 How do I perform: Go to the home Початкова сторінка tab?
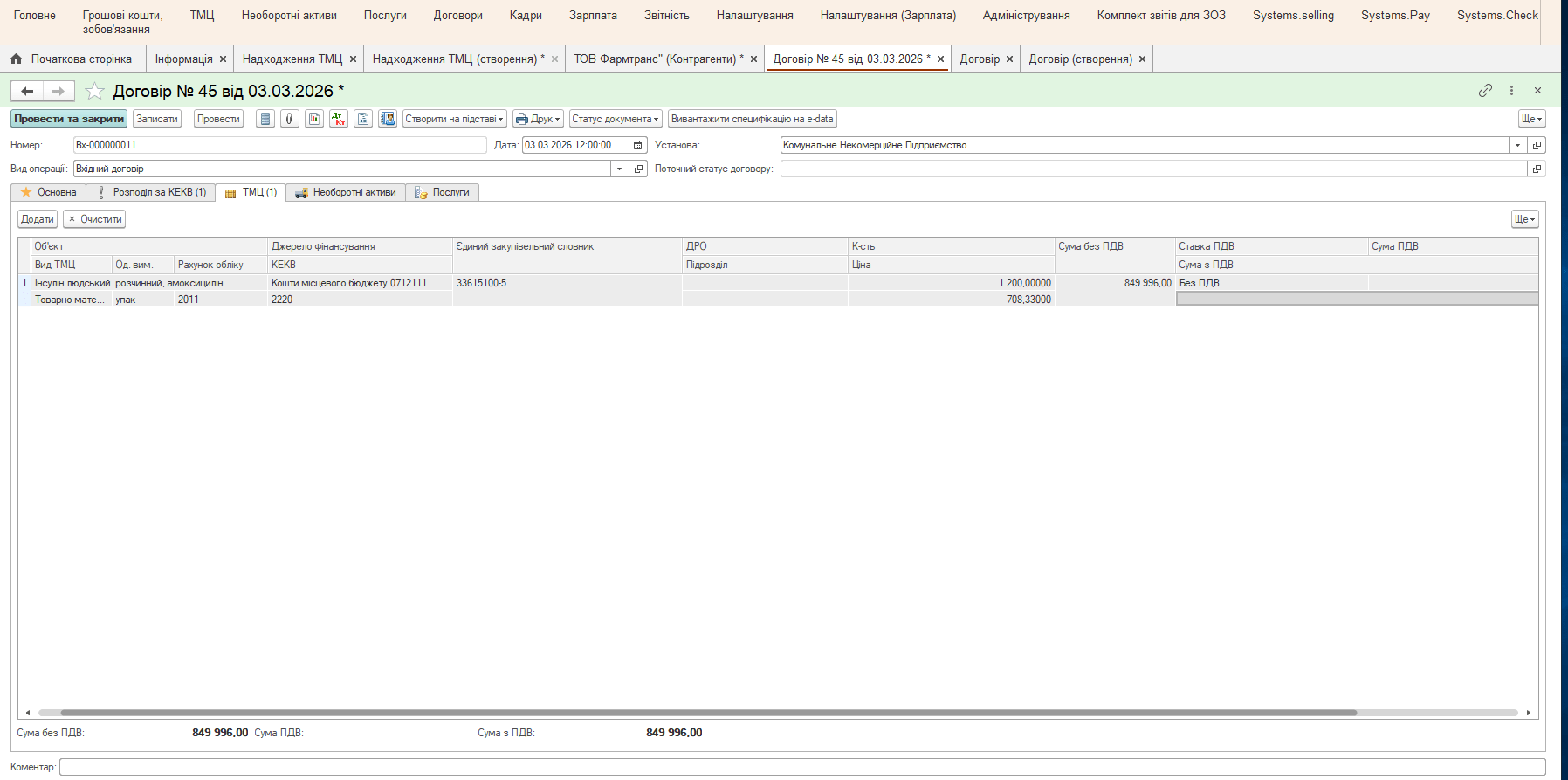(72, 59)
